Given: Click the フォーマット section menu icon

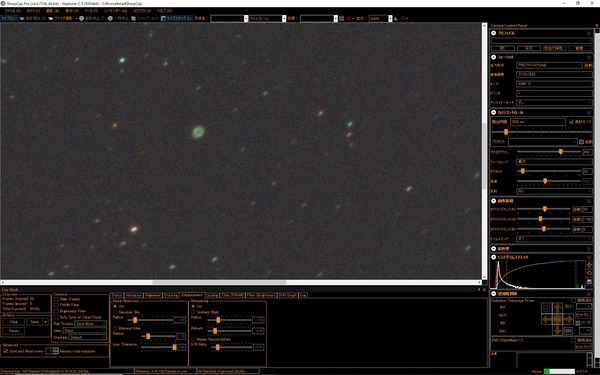Looking at the screenshot, I should (x=589, y=57).
